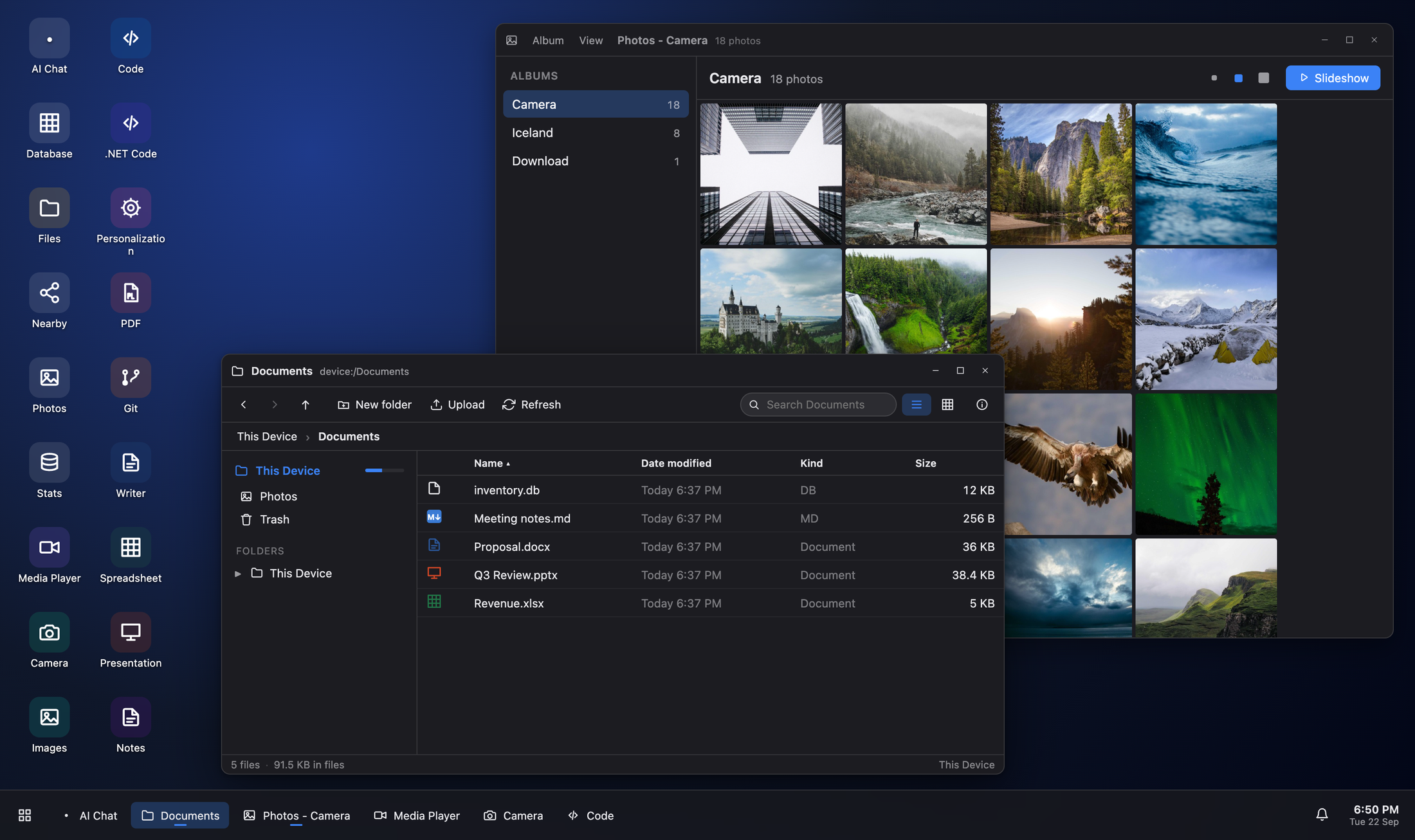This screenshot has height=840, width=1415.
Task: Open the Code desktop icon
Action: point(131,47)
